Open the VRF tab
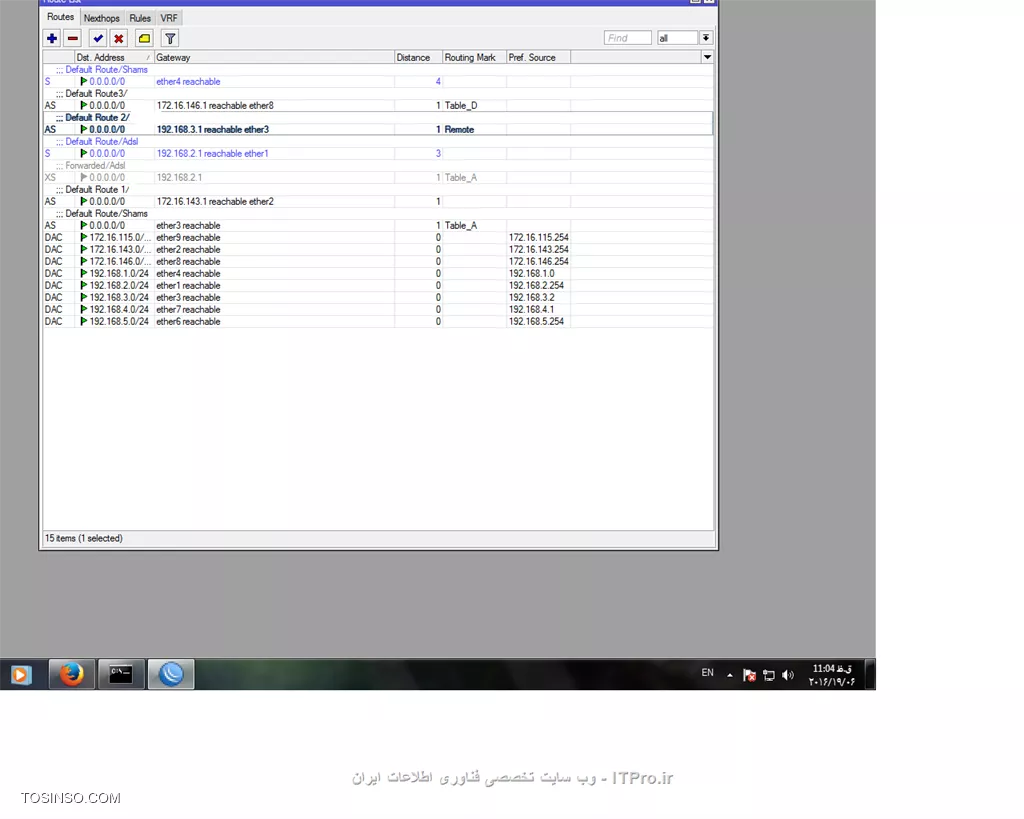Image resolution: width=1024 pixels, height=819 pixels. click(x=169, y=18)
